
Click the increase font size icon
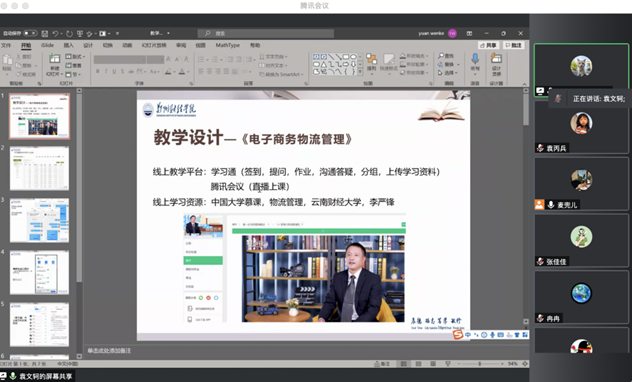168,60
